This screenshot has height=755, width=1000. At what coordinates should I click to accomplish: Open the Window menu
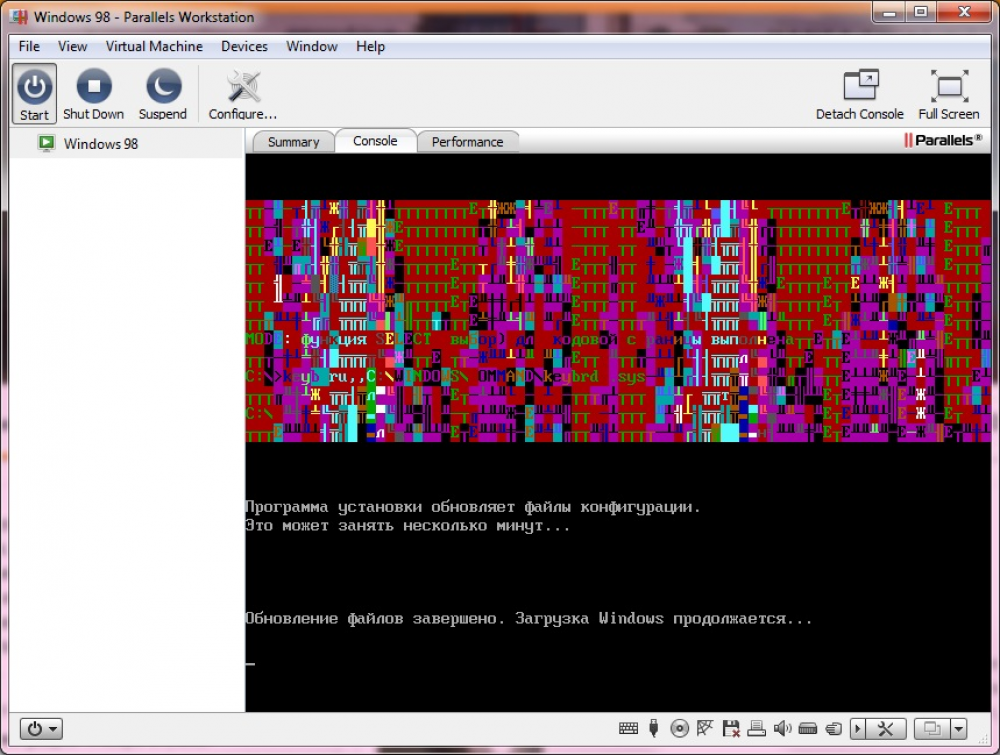click(x=312, y=47)
